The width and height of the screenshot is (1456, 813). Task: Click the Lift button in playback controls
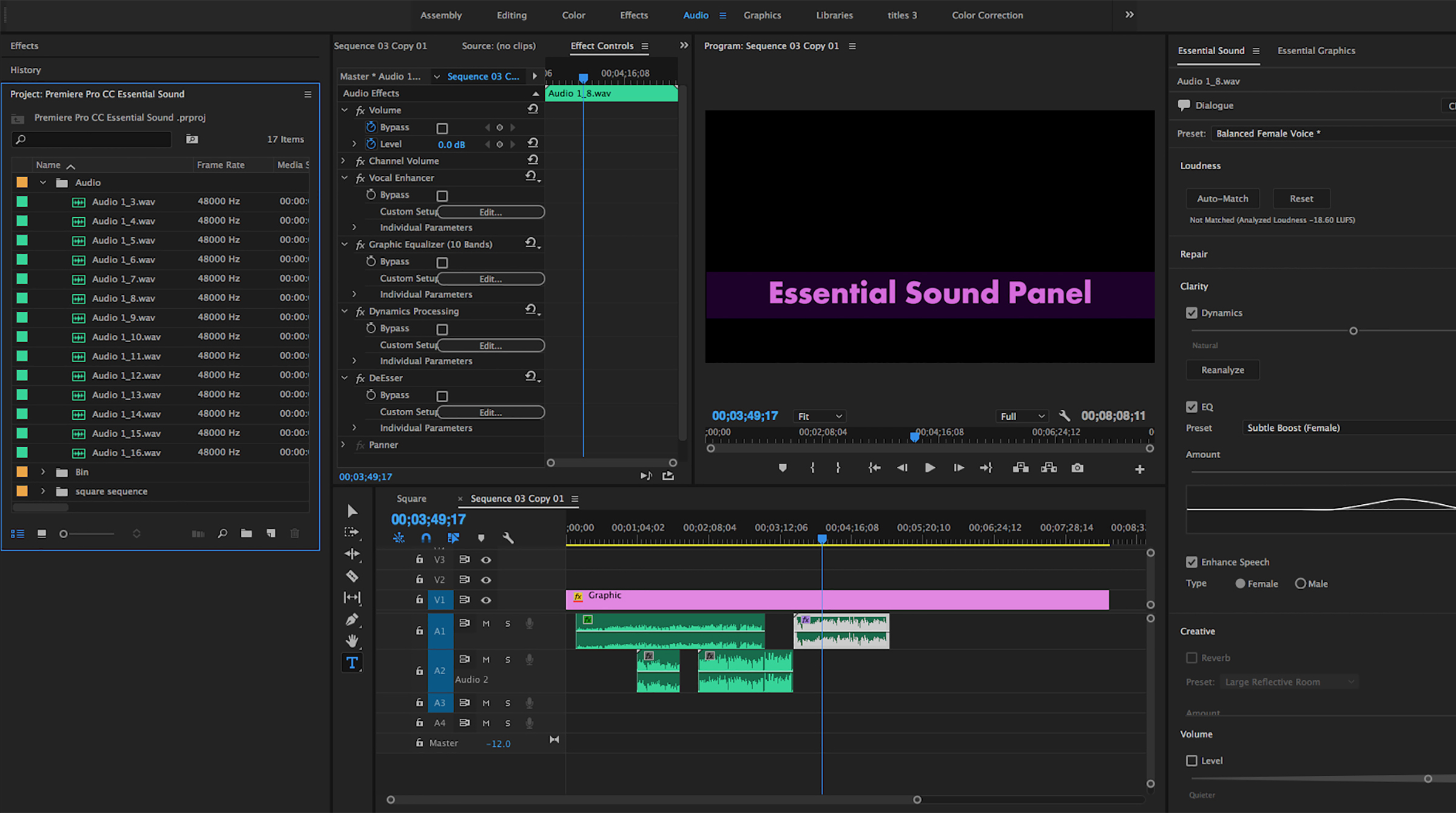[x=1020, y=468]
